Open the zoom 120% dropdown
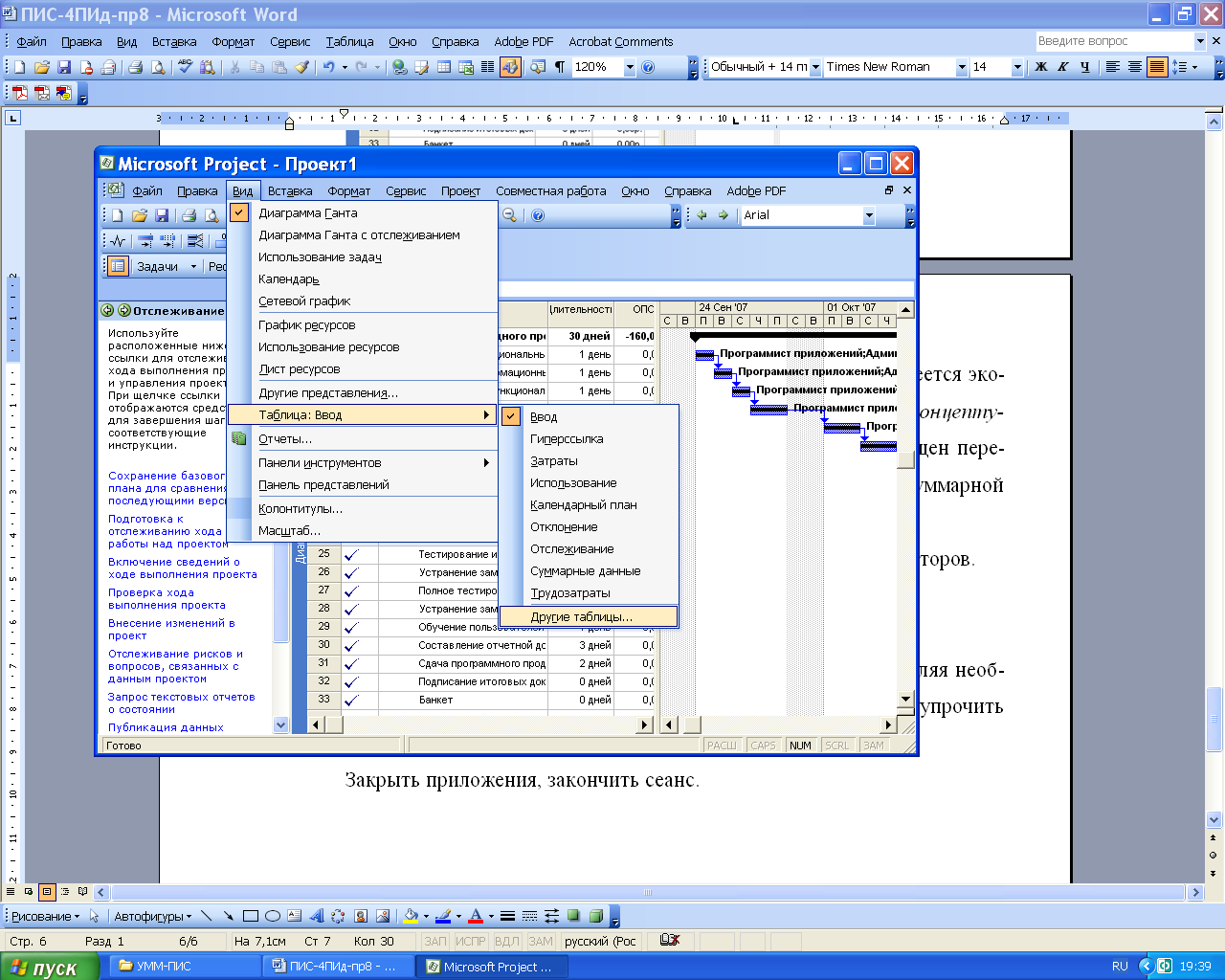 pyautogui.click(x=630, y=67)
